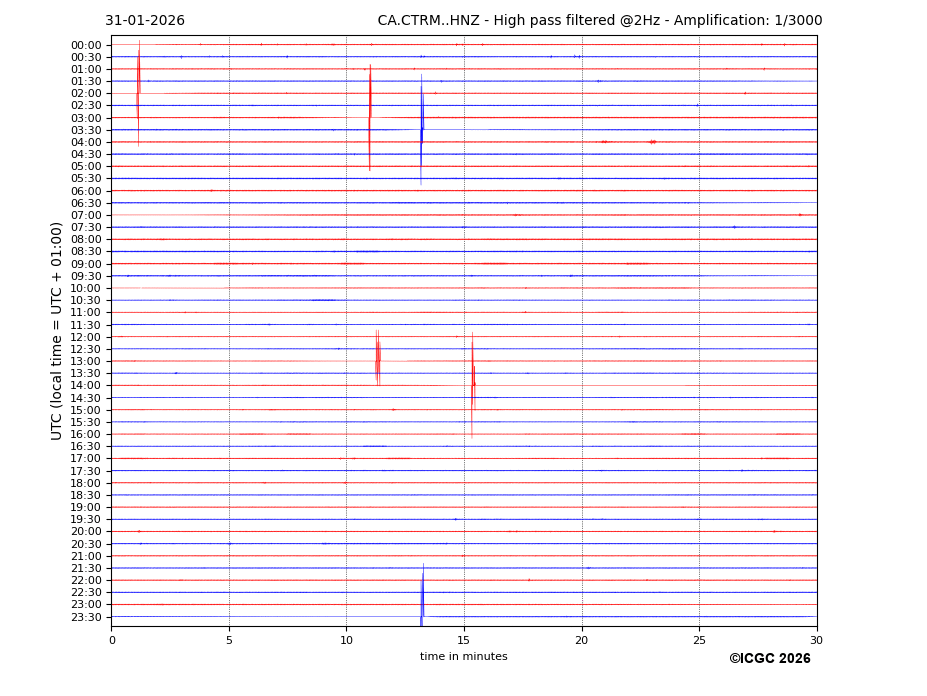927x696 pixels.
Task: Click the 15 minute x-axis tick label
Action: (x=464, y=640)
